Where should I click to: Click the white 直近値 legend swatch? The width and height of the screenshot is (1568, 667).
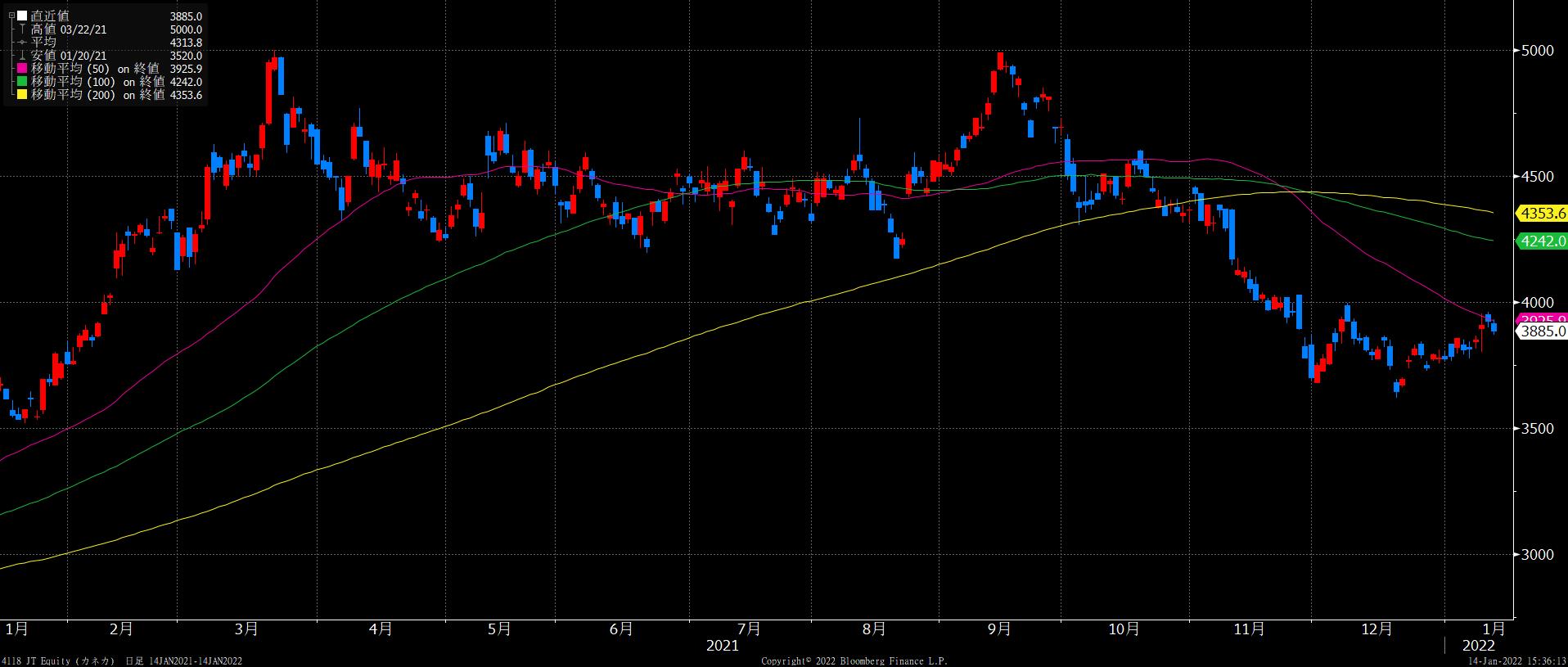tap(22, 16)
